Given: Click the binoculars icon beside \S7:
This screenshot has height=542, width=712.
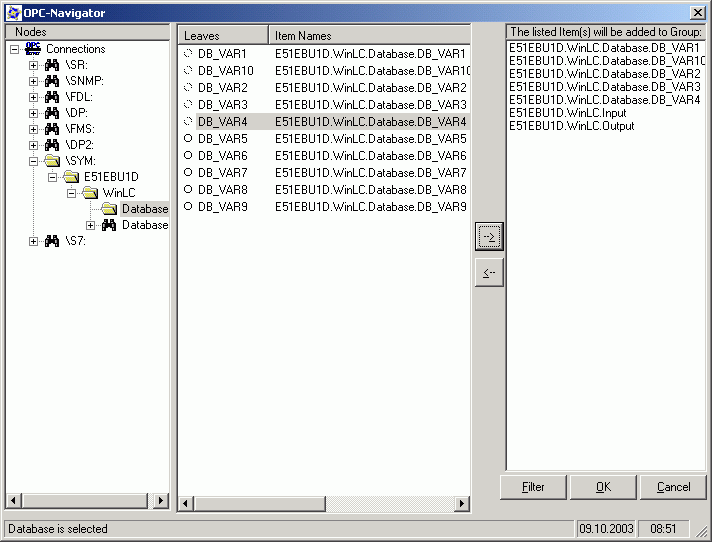Looking at the screenshot, I should click(x=52, y=241).
